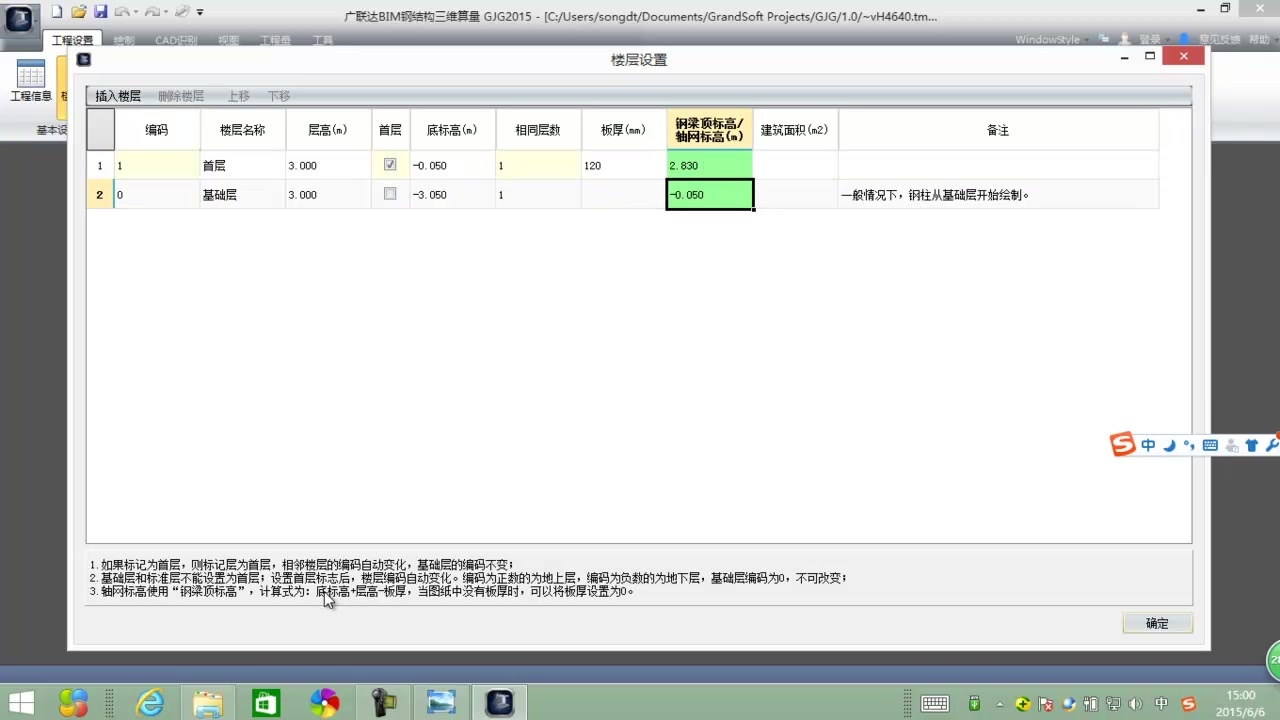This screenshot has width=1280, height=720.
Task: Open Sogou toolbox wrench icon
Action: 1272,445
